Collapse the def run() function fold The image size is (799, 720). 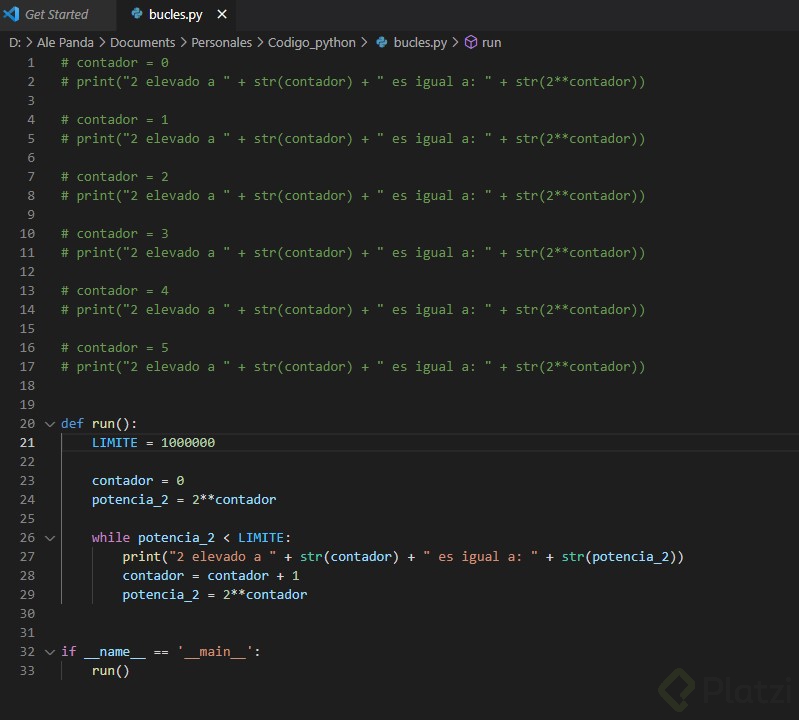[x=50, y=424]
